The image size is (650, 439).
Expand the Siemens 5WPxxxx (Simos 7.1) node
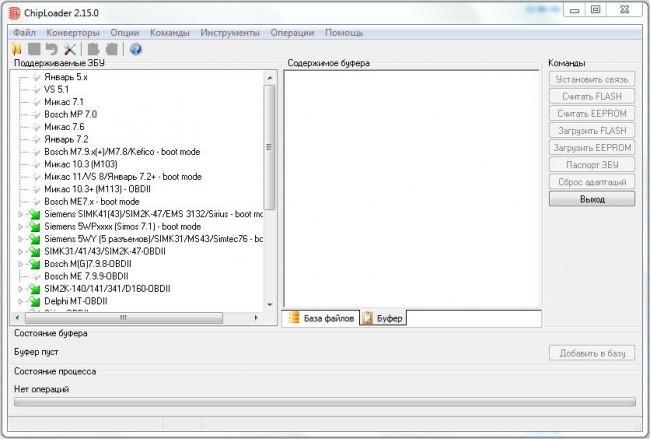20,227
